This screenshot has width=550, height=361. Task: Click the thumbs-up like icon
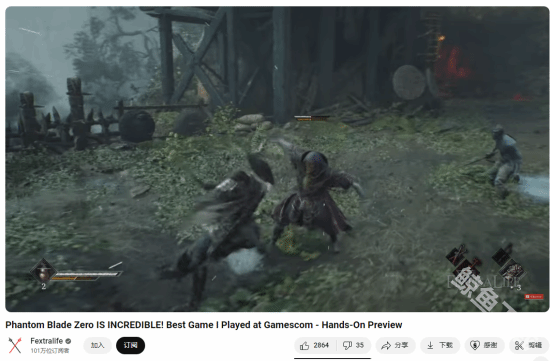[304, 346]
